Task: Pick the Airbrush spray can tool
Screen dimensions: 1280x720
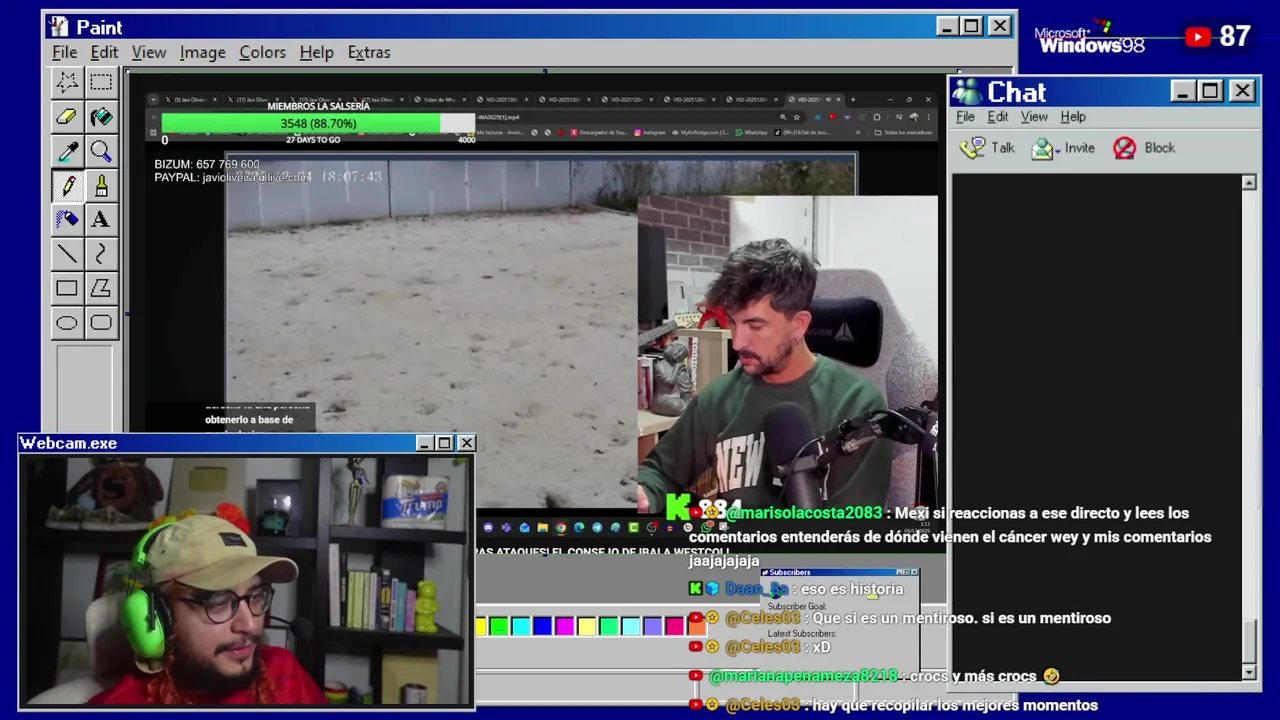Action: click(x=67, y=220)
